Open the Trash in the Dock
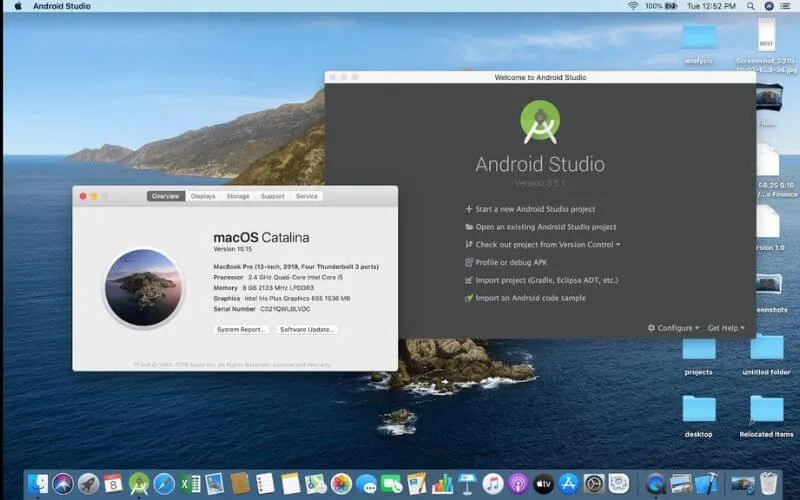The width and height of the screenshot is (800, 500). tap(768, 484)
